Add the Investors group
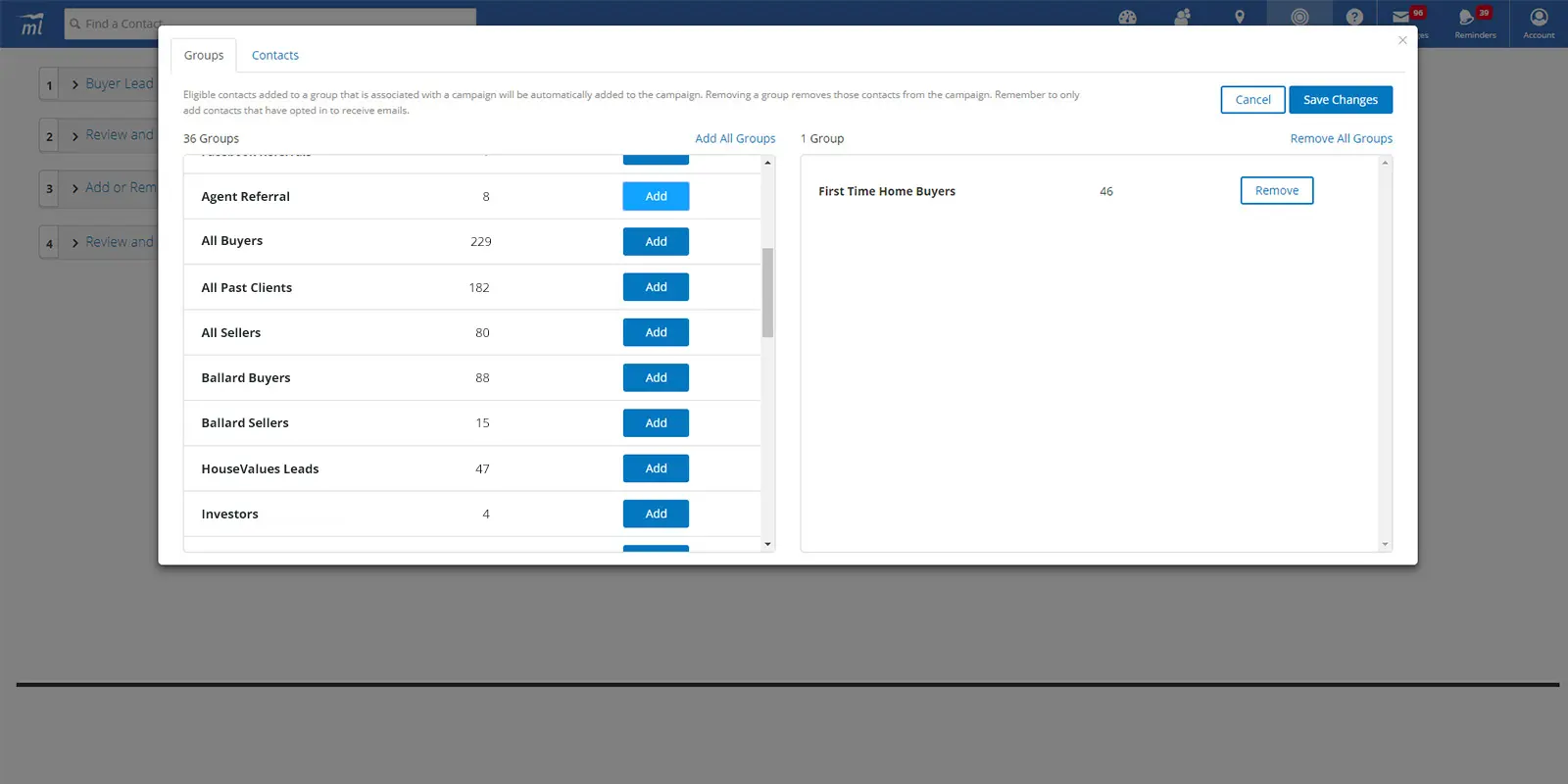1568x784 pixels. pyautogui.click(x=656, y=514)
